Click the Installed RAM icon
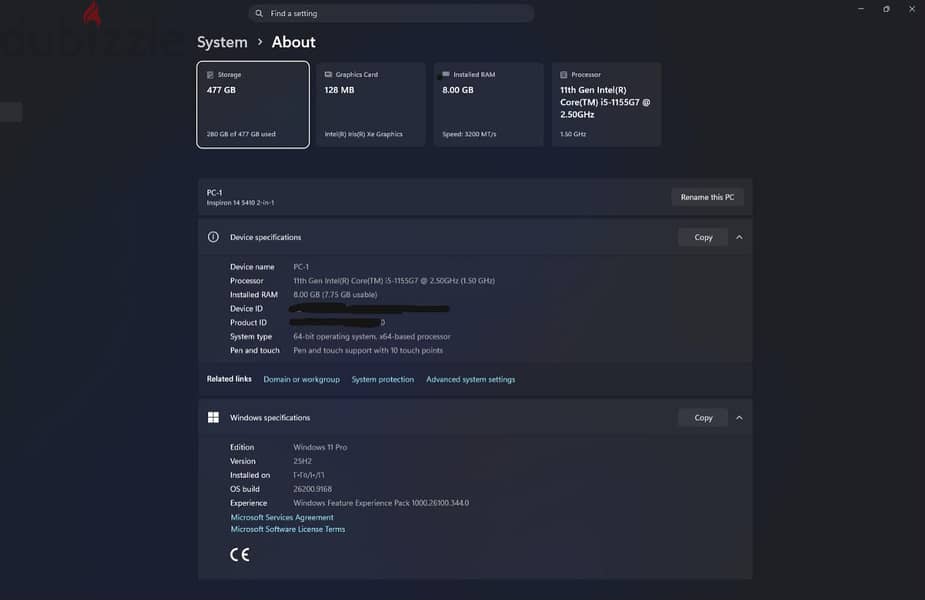Image resolution: width=925 pixels, height=600 pixels. 446,74
